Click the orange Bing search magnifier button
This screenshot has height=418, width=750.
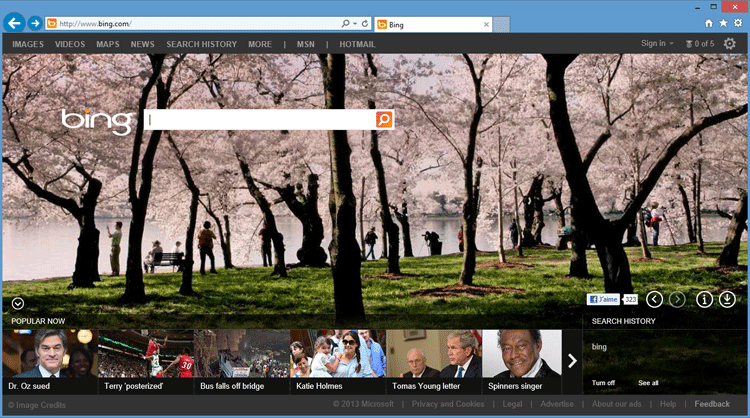pyautogui.click(x=384, y=120)
